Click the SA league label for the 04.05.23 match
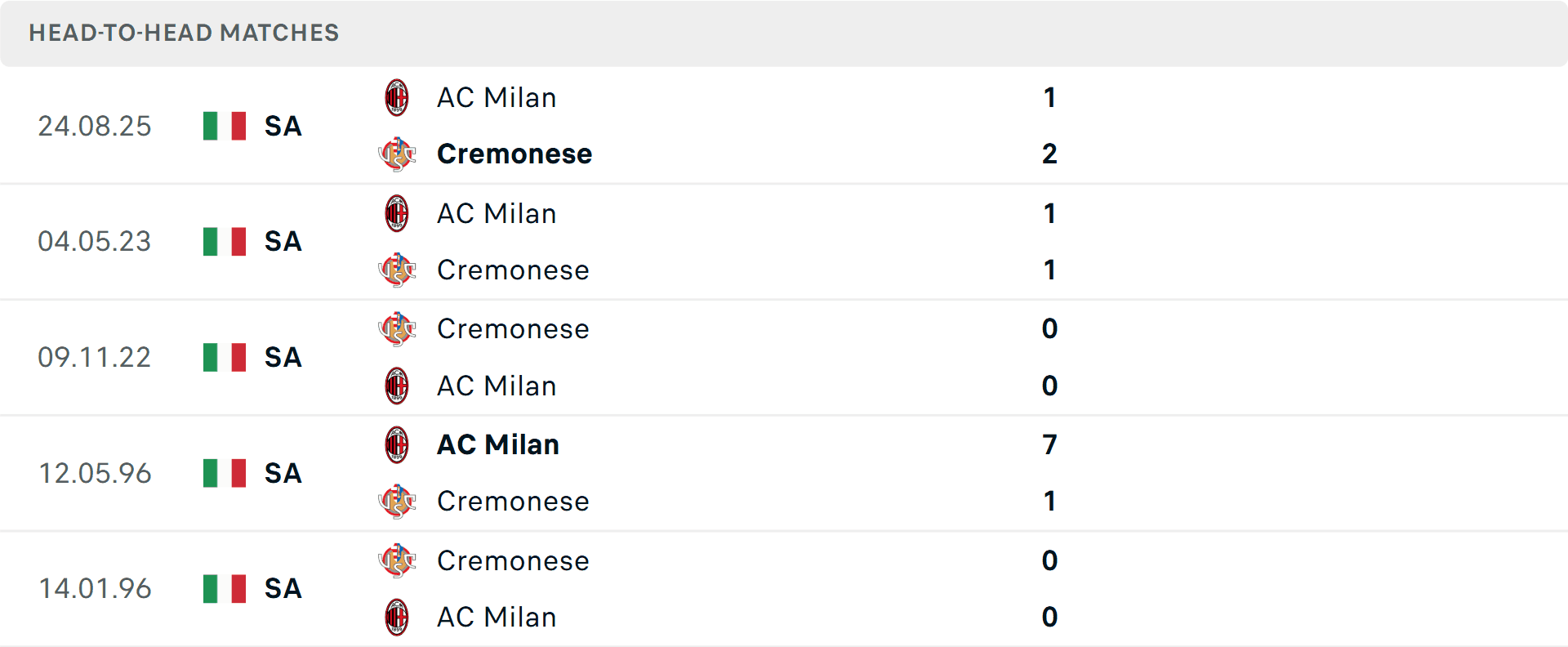This screenshot has height=647, width=1568. (282, 241)
